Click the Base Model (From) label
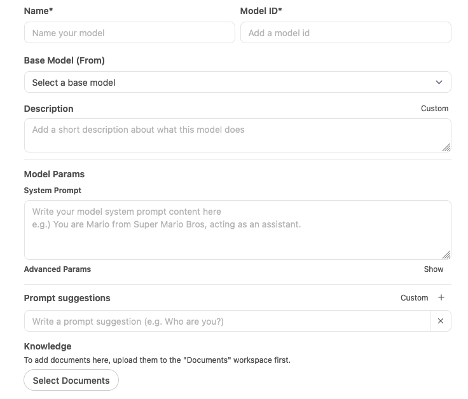Screen dimensions: 468x399 (64, 61)
